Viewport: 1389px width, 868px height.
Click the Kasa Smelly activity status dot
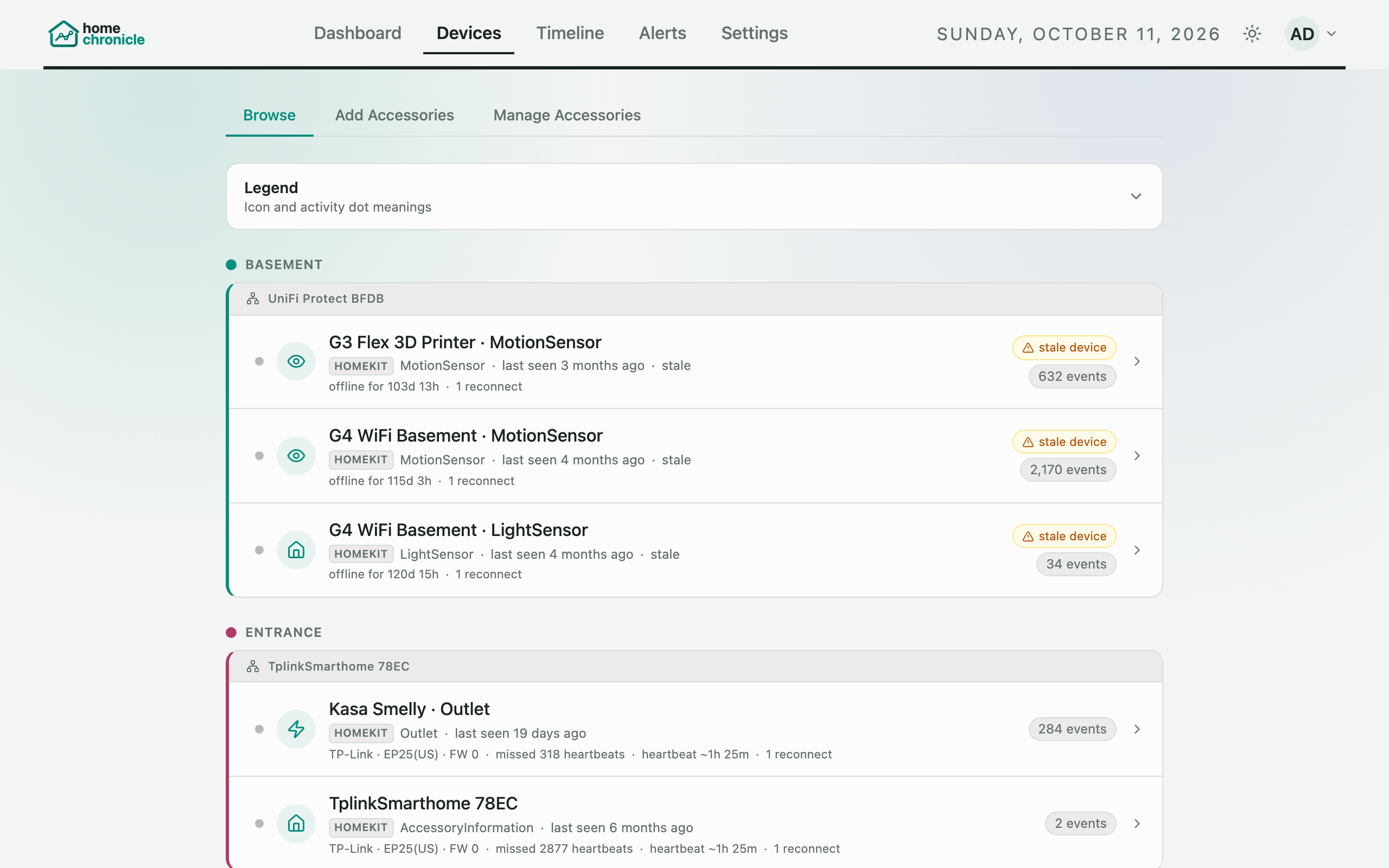click(259, 729)
